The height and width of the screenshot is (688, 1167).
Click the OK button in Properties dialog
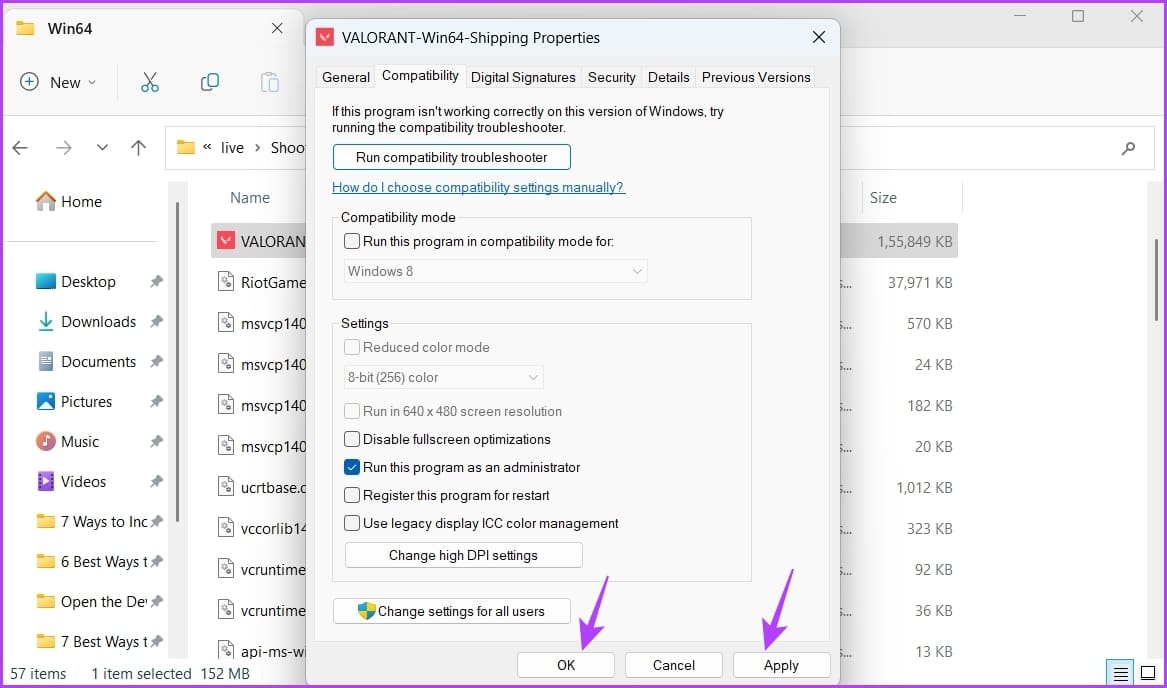[566, 665]
